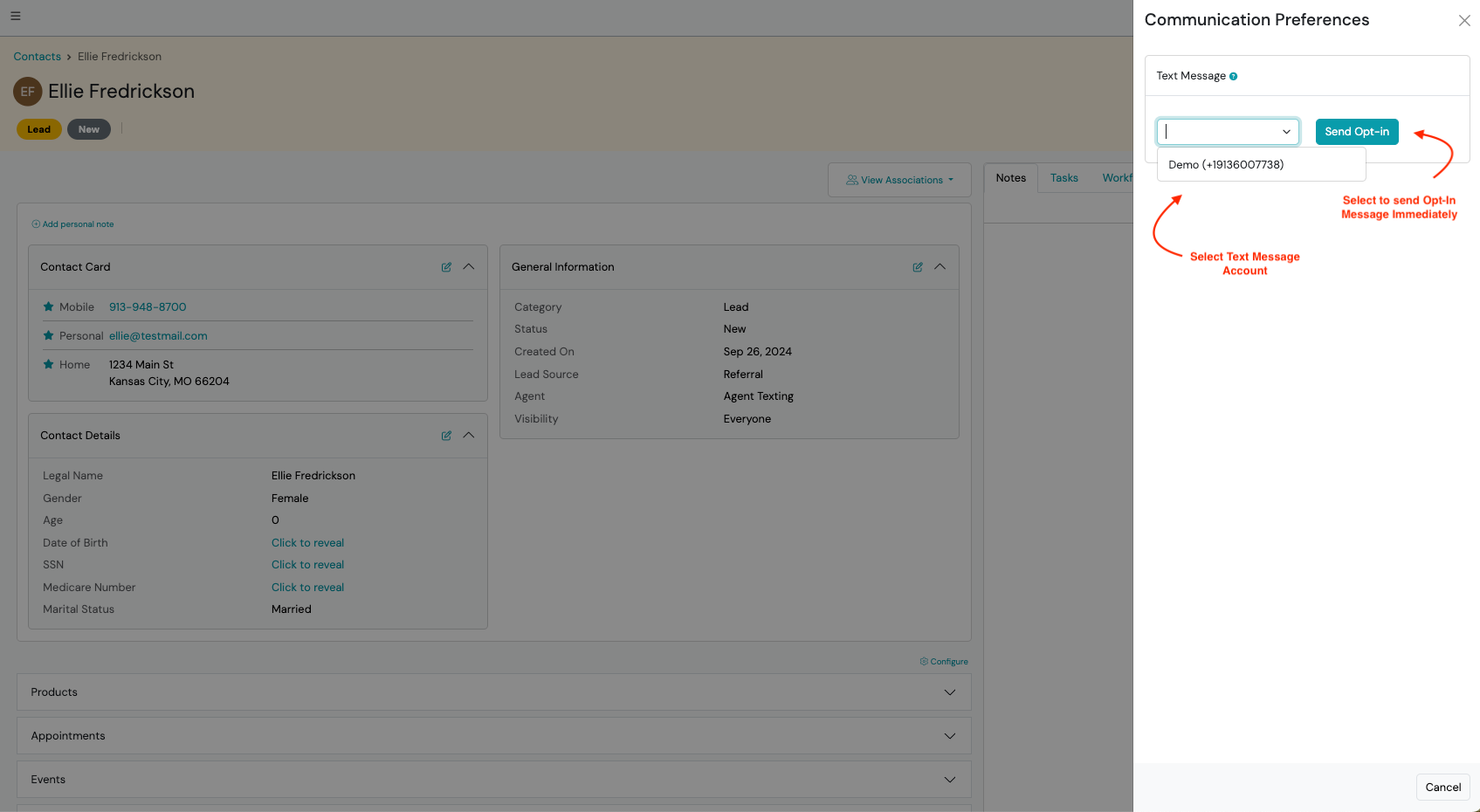1480x812 pixels.
Task: Click the star icon beside Mobile
Action: tap(49, 306)
